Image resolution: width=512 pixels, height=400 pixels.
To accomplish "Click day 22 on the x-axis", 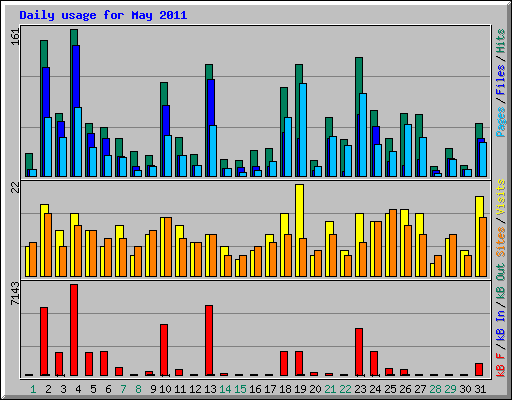I will pos(345,389).
